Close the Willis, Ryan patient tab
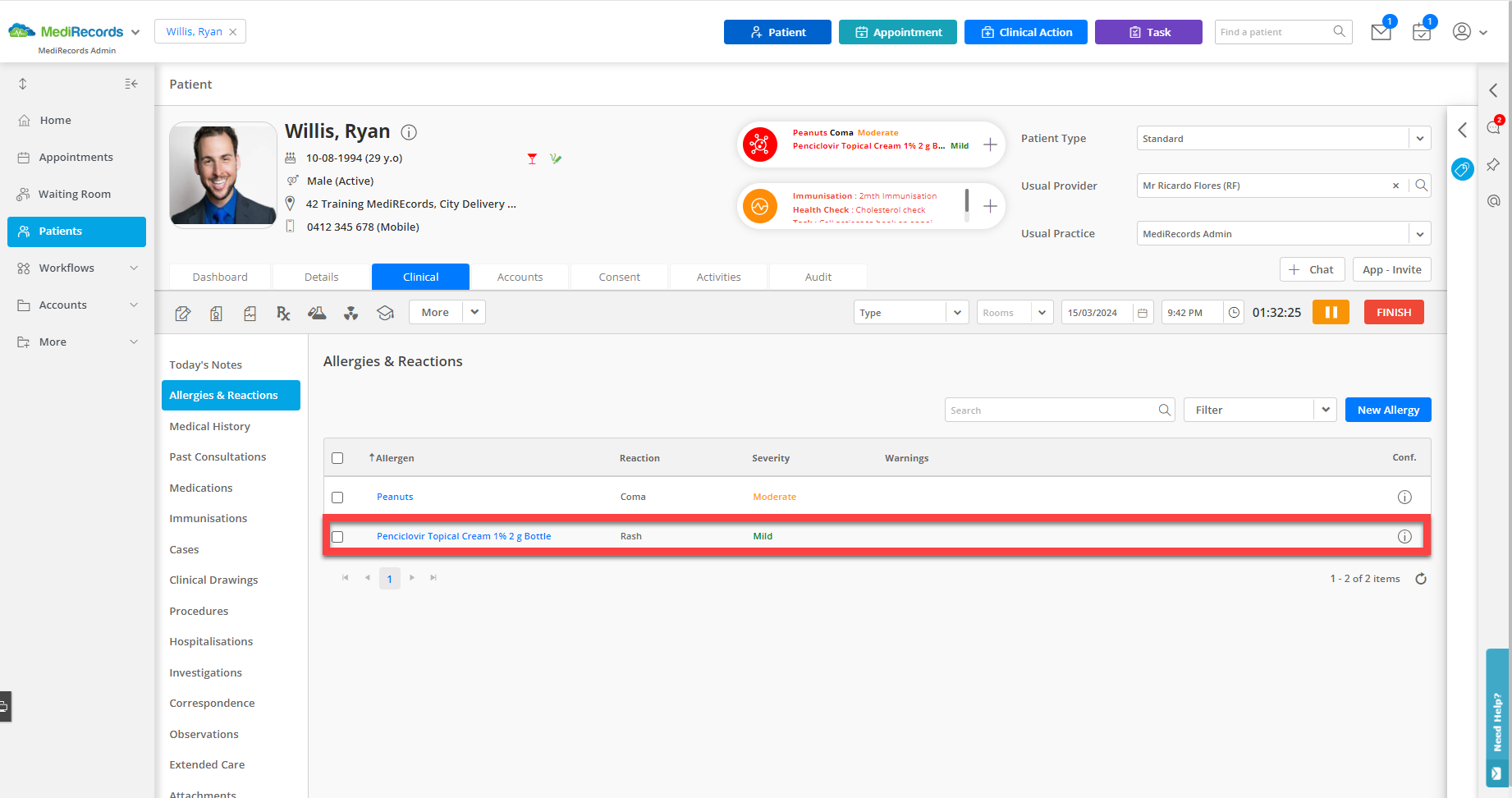 pos(233,32)
